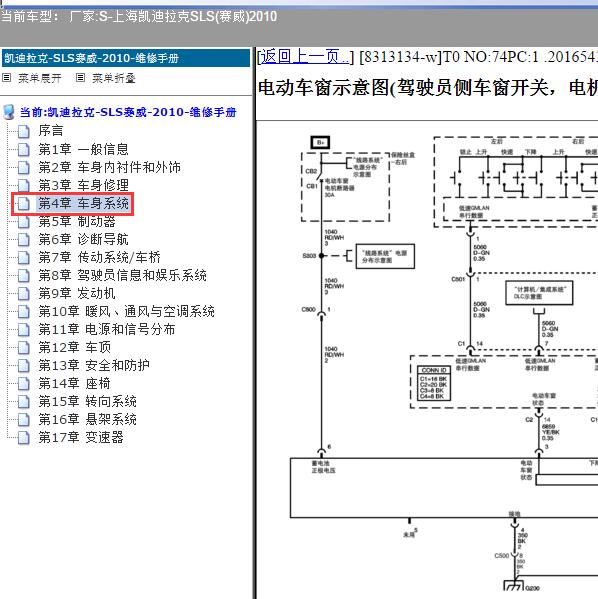The height and width of the screenshot is (599, 598).
Task: Open 第7章 传动系统/车桥 chapter
Action: point(99,257)
